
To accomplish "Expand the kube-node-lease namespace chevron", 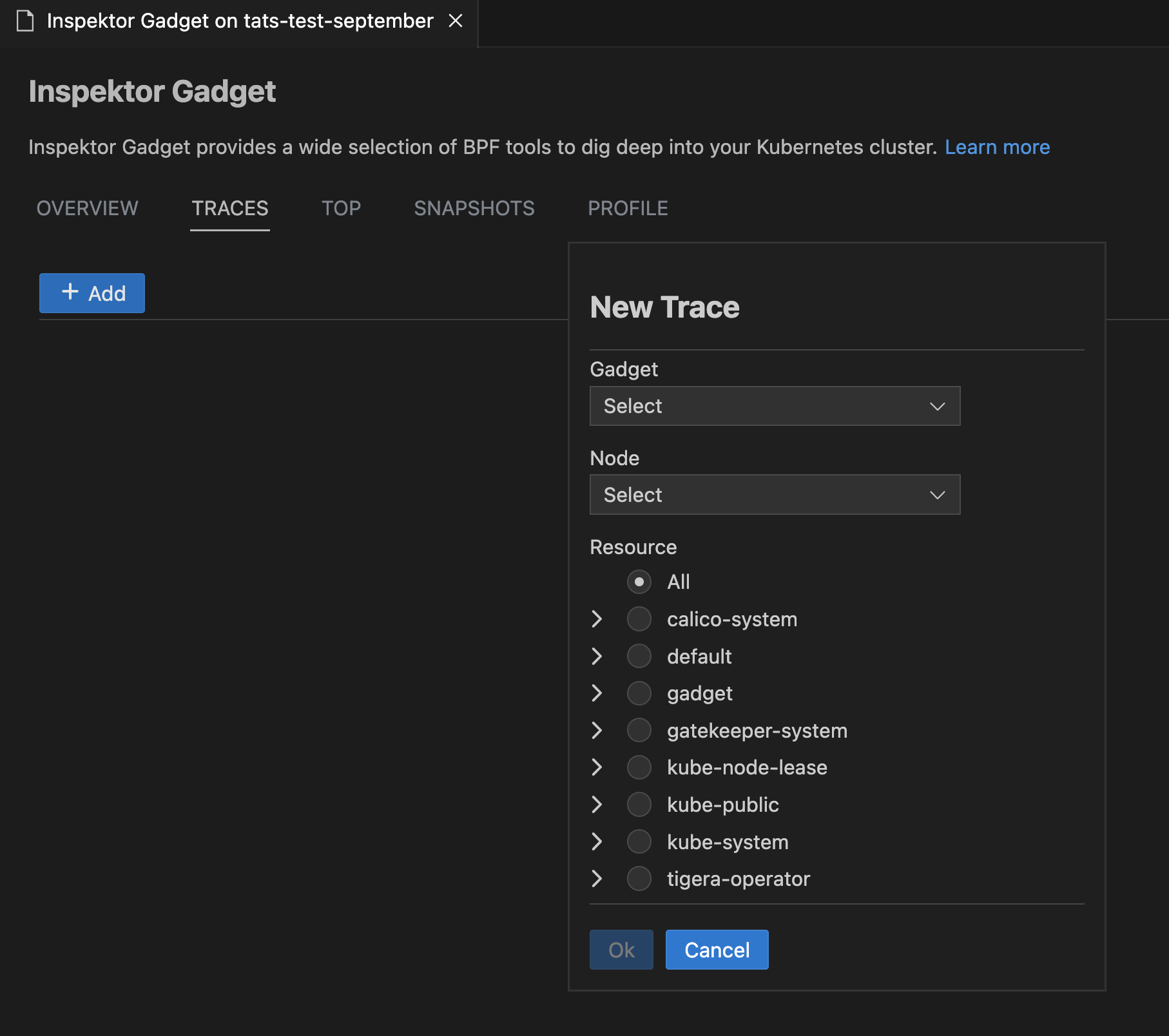I will click(597, 767).
